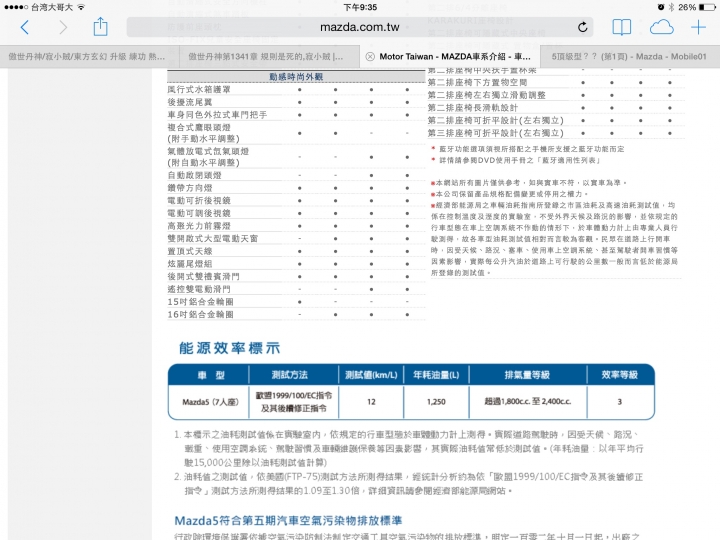Select the 16吋鋁合金輪圈 row label

point(200,315)
